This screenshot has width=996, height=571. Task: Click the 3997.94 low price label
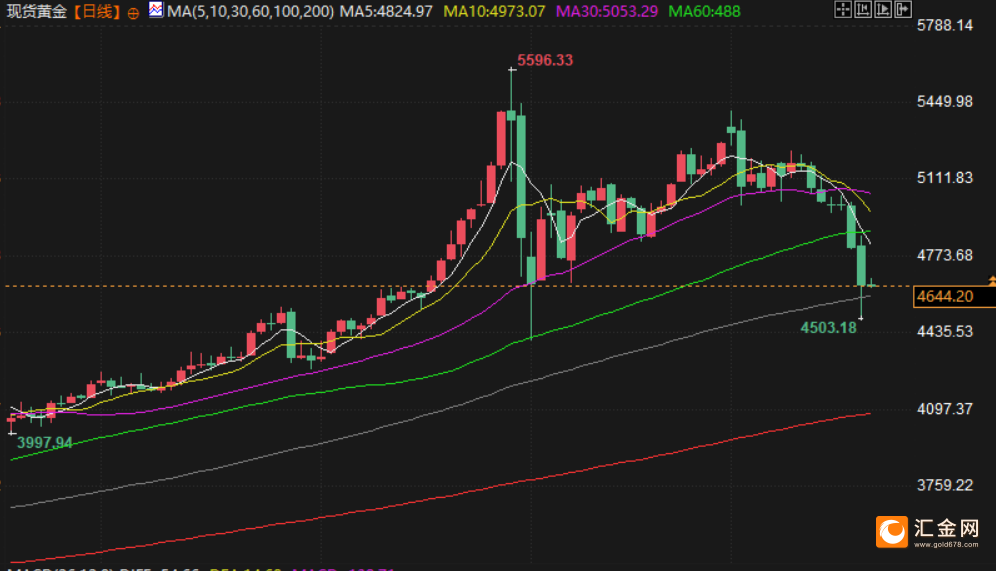[44, 443]
